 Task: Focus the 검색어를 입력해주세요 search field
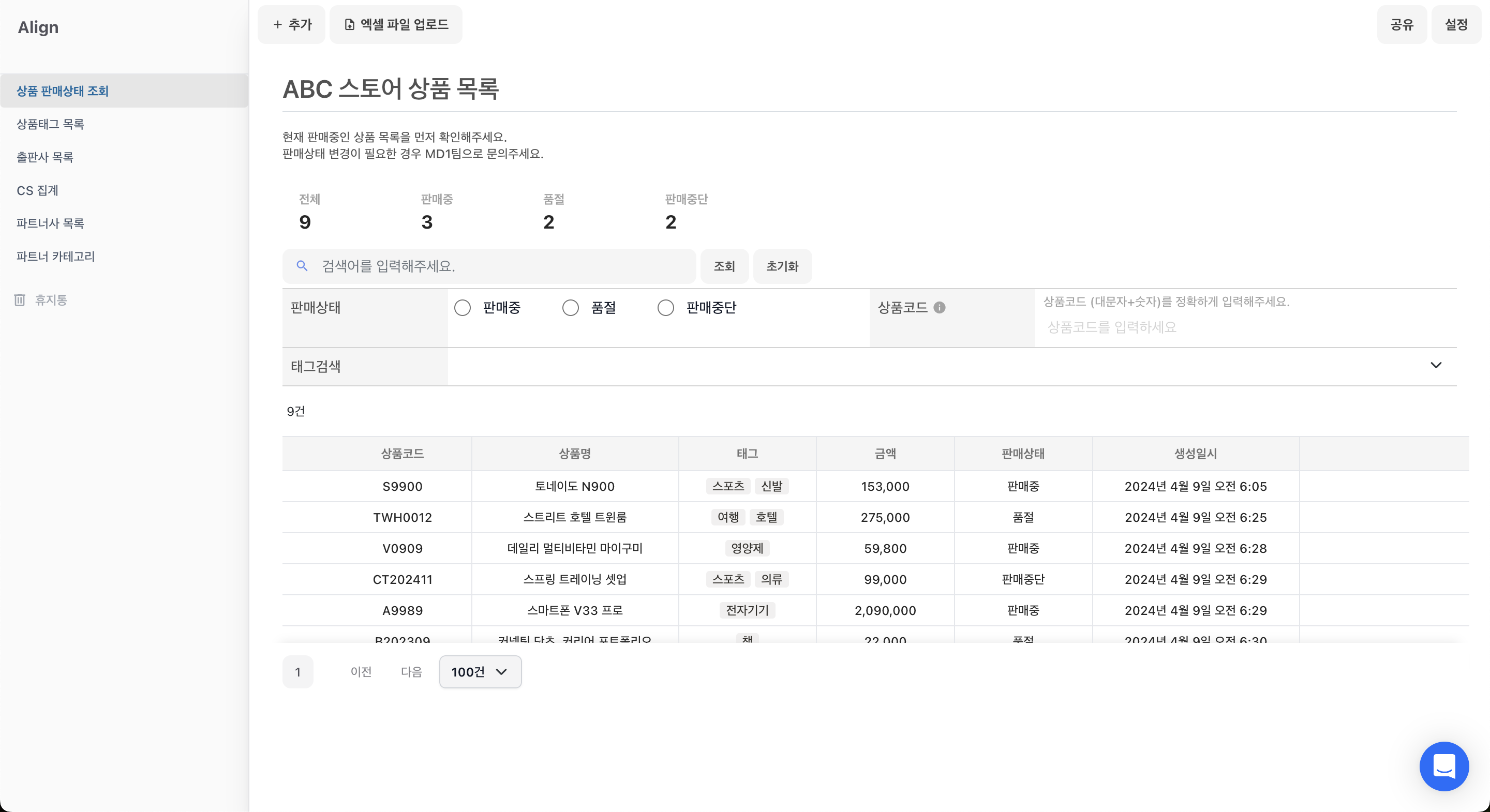point(489,267)
